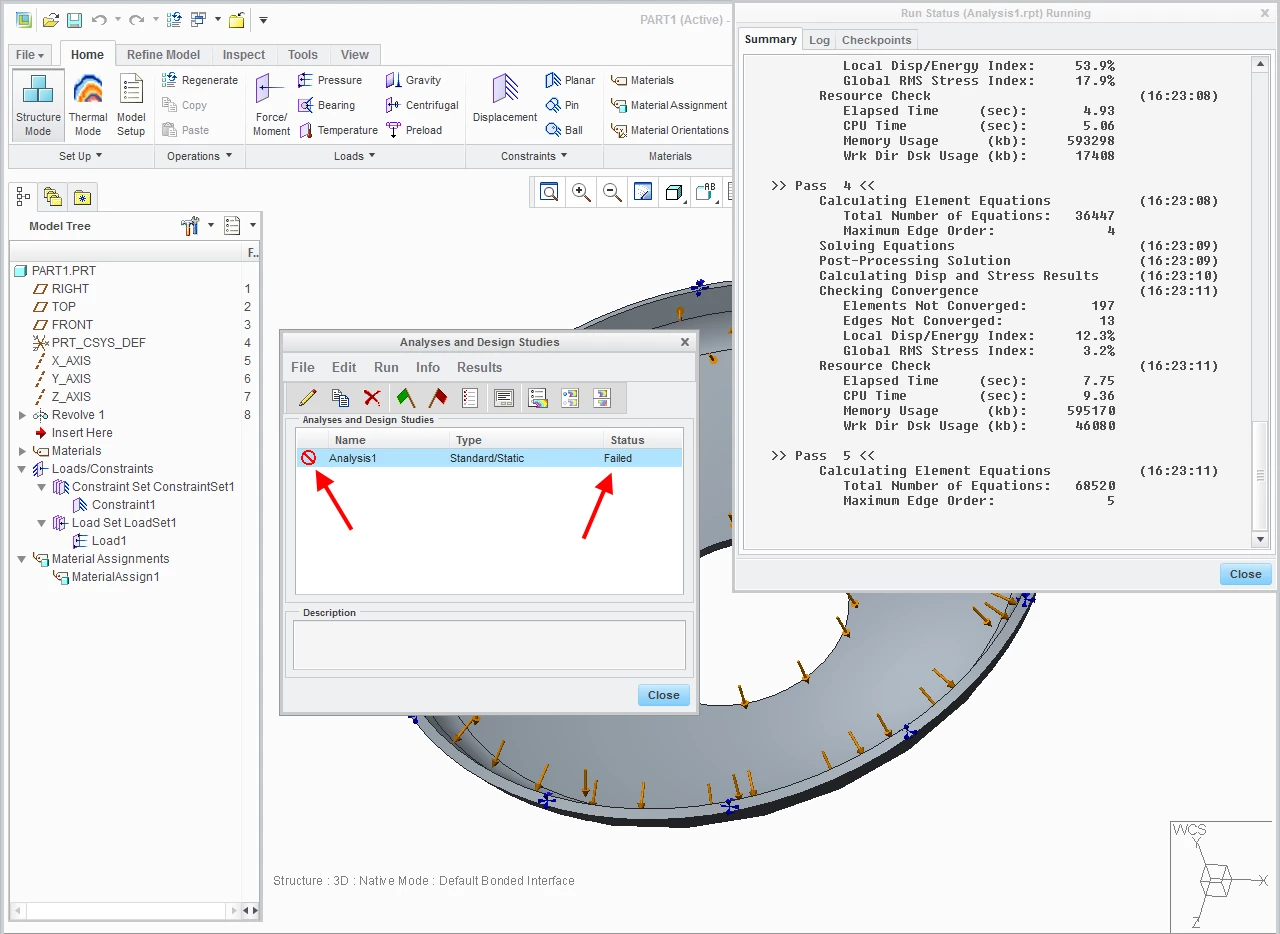Open the Operations group dropdown
This screenshot has width=1280, height=934.
pos(199,156)
